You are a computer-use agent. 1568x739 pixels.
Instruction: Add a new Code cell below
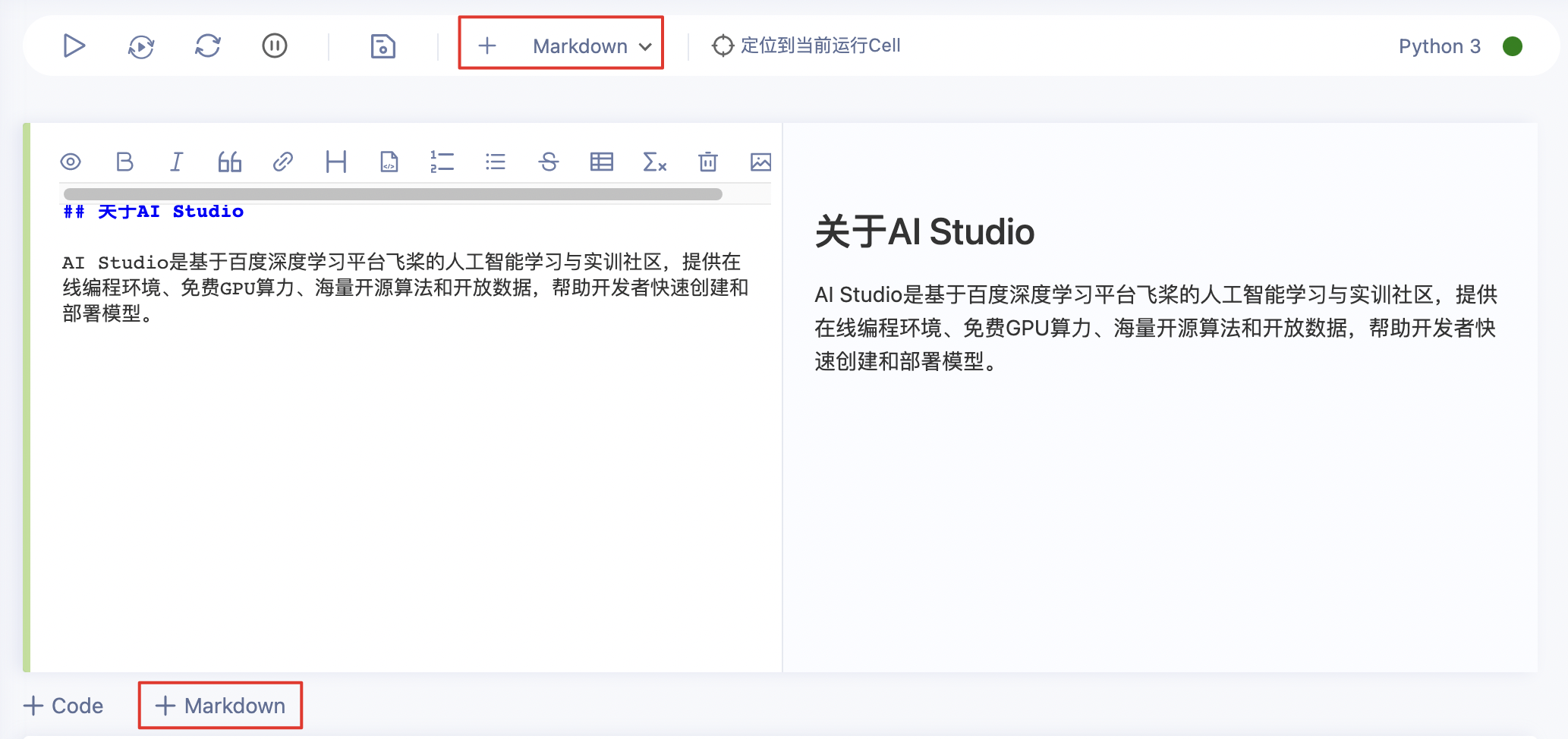pos(64,706)
